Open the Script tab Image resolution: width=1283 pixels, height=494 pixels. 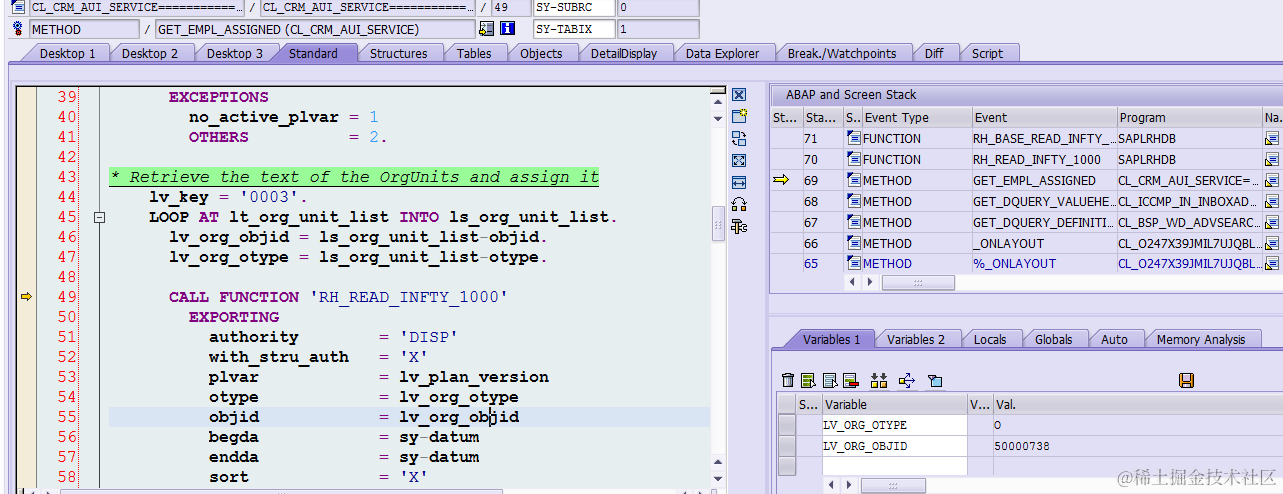(x=987, y=54)
